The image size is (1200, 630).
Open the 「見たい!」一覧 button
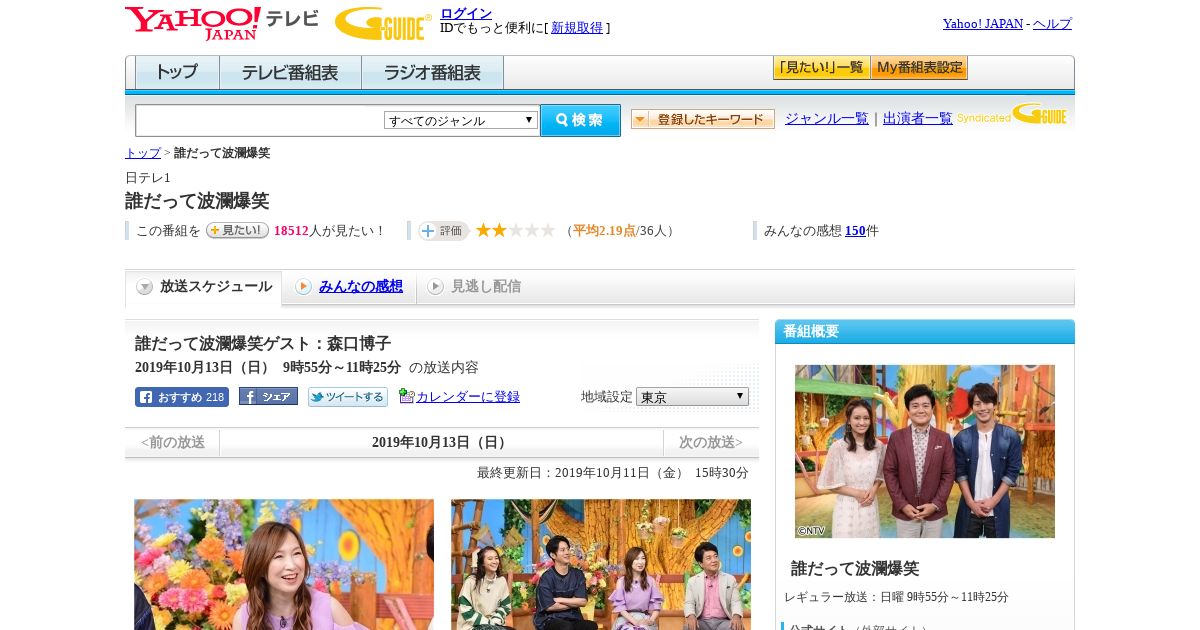click(x=821, y=68)
